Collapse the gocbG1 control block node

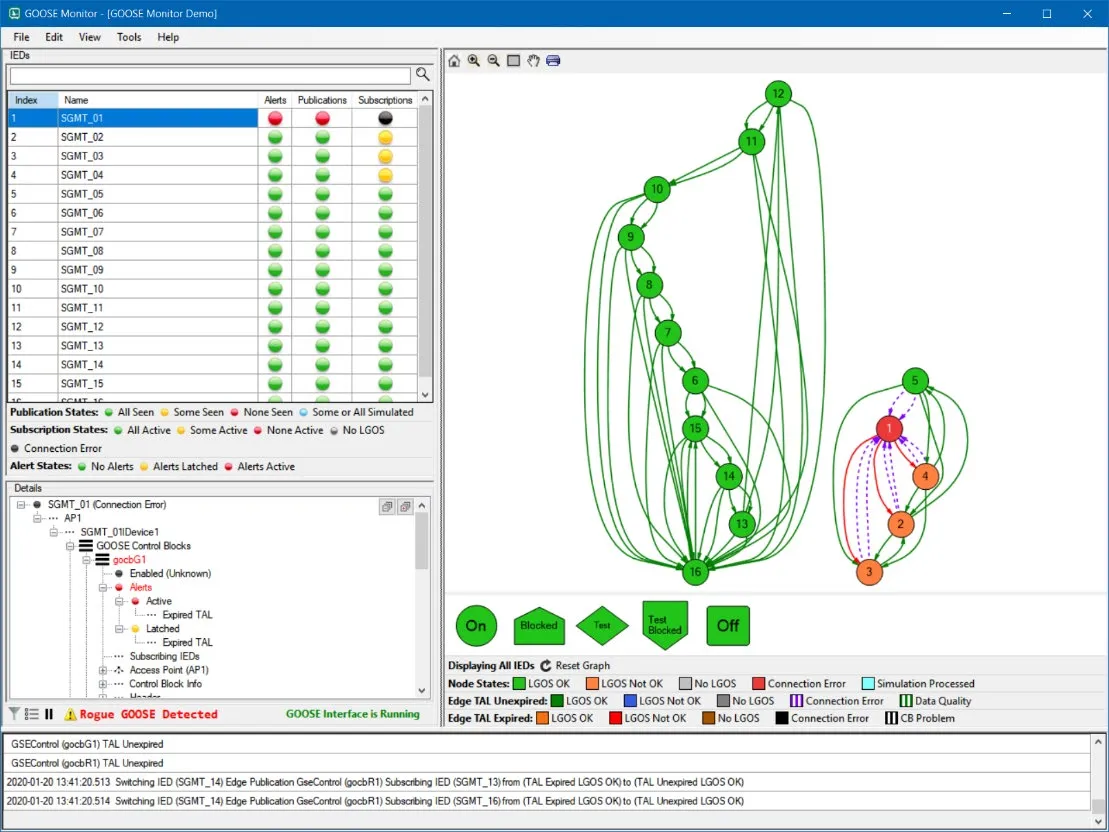tap(86, 560)
